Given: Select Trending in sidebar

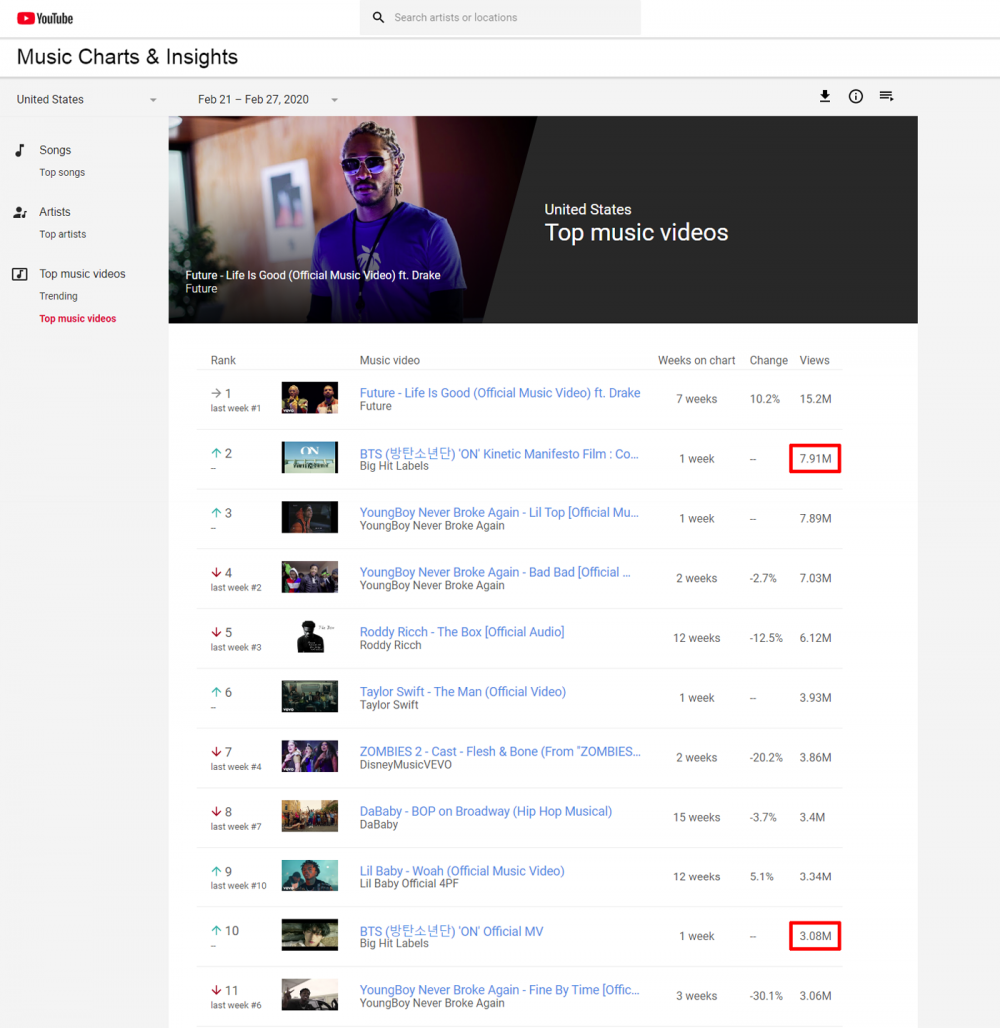Looking at the screenshot, I should [58, 296].
